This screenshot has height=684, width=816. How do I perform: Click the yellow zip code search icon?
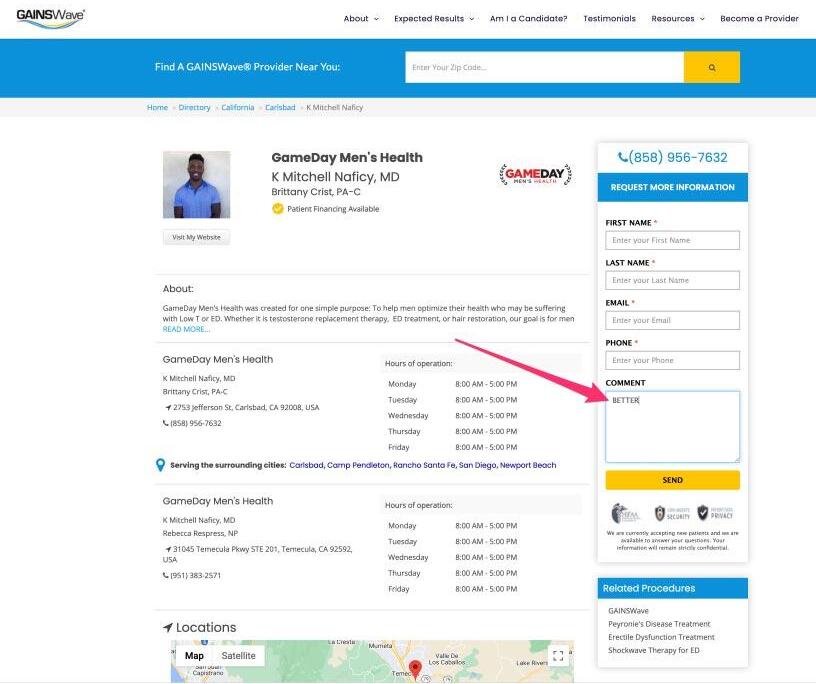(711, 67)
